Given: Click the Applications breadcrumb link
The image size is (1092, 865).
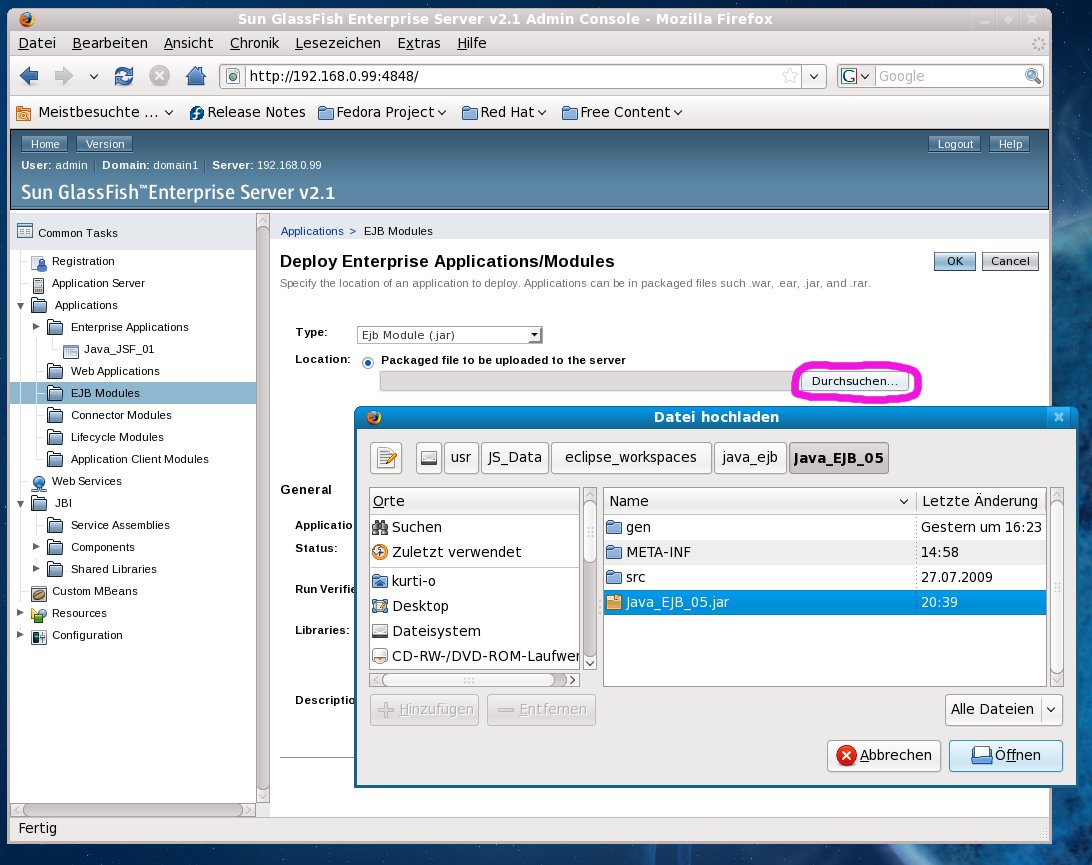Looking at the screenshot, I should (312, 231).
